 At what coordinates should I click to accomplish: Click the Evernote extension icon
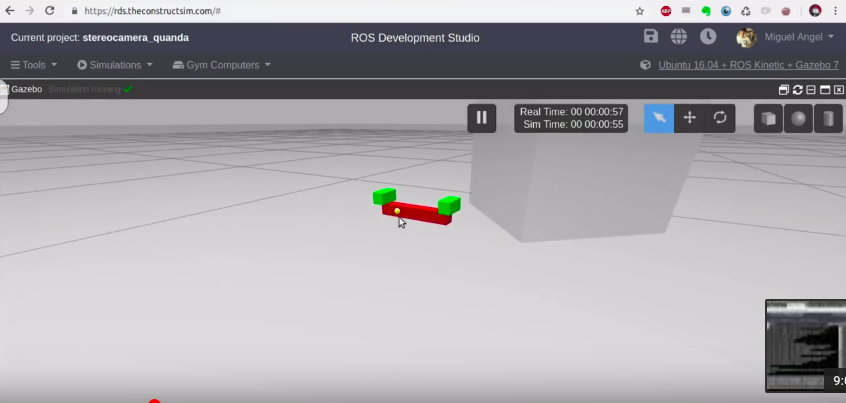click(706, 11)
